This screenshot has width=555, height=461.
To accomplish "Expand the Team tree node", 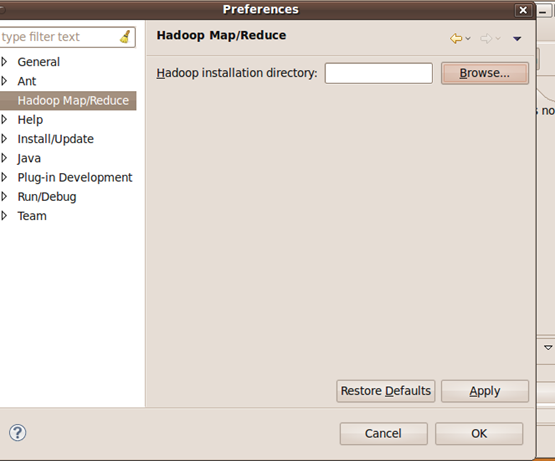I will point(4,216).
